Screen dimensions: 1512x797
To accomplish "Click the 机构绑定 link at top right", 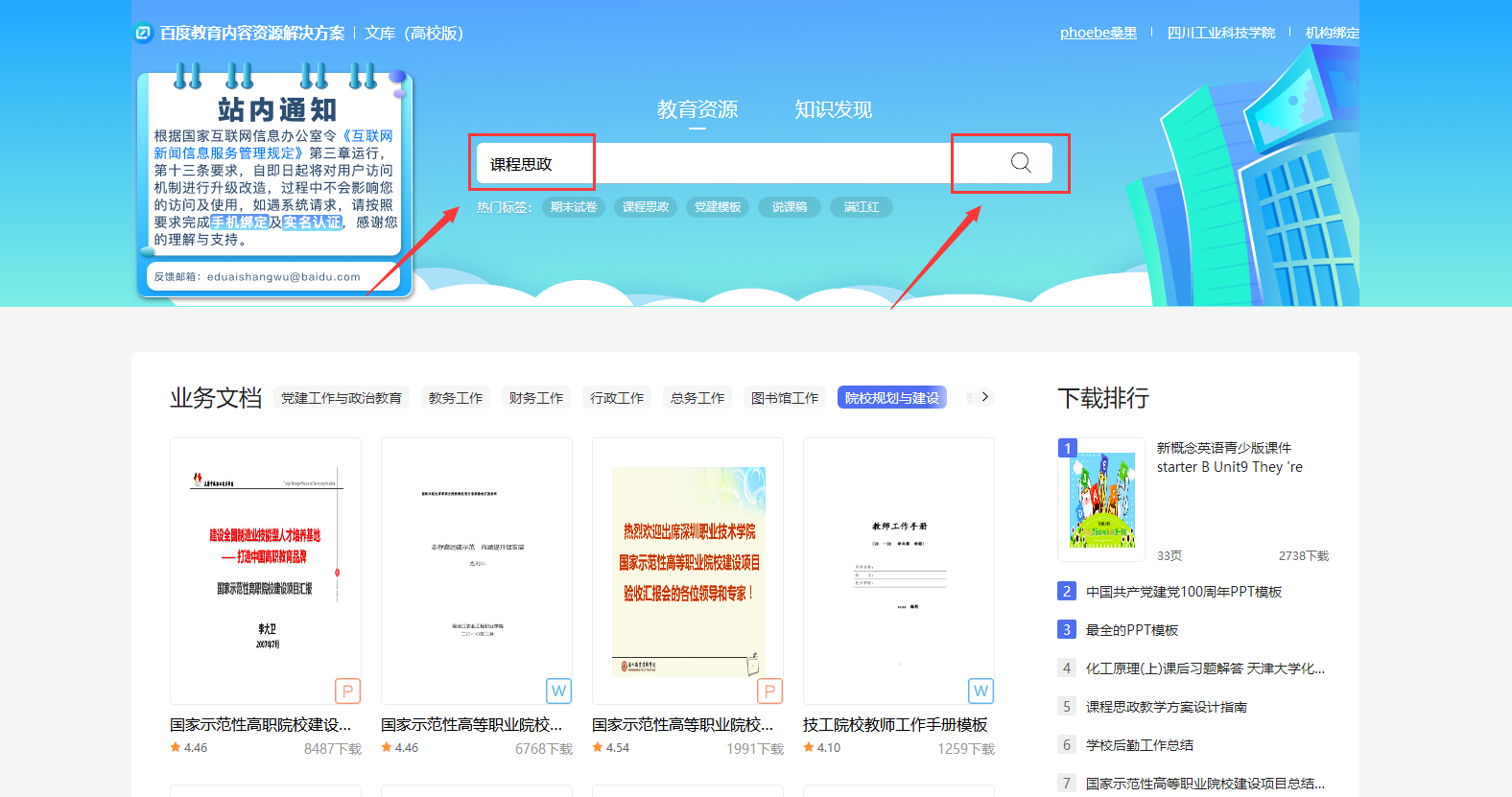I will point(1332,33).
